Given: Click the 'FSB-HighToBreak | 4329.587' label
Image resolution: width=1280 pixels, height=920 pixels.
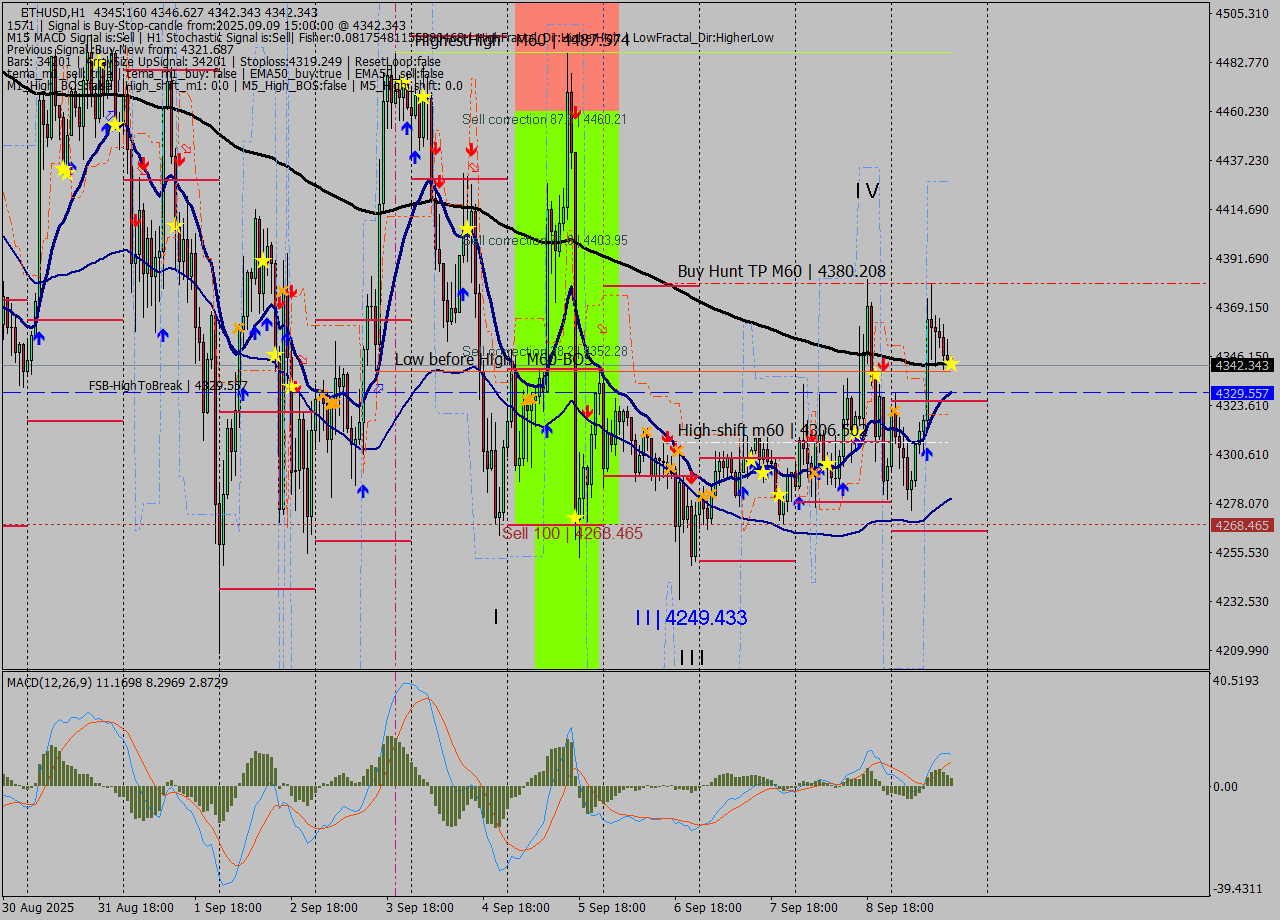Looking at the screenshot, I should [167, 385].
